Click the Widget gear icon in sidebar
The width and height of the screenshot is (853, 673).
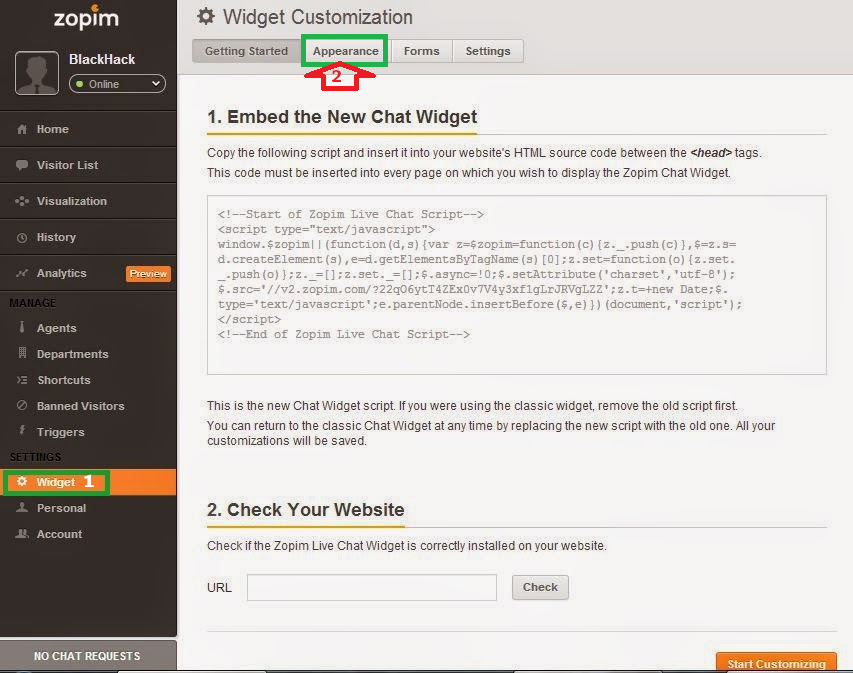point(22,481)
